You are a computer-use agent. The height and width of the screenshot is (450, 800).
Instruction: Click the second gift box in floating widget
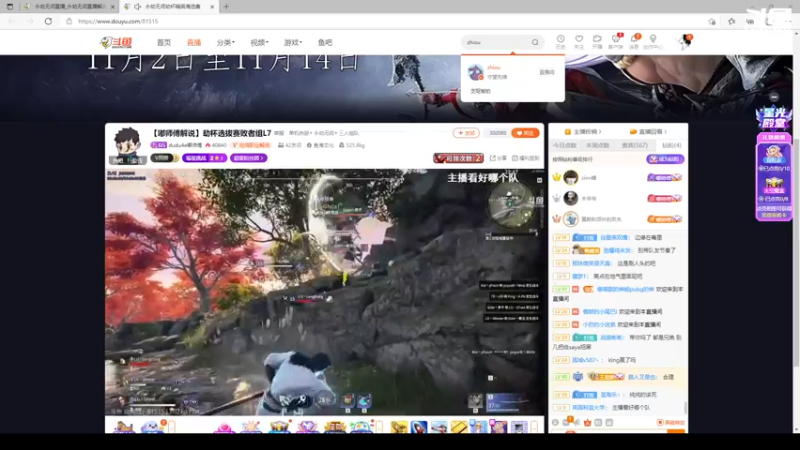tap(773, 184)
